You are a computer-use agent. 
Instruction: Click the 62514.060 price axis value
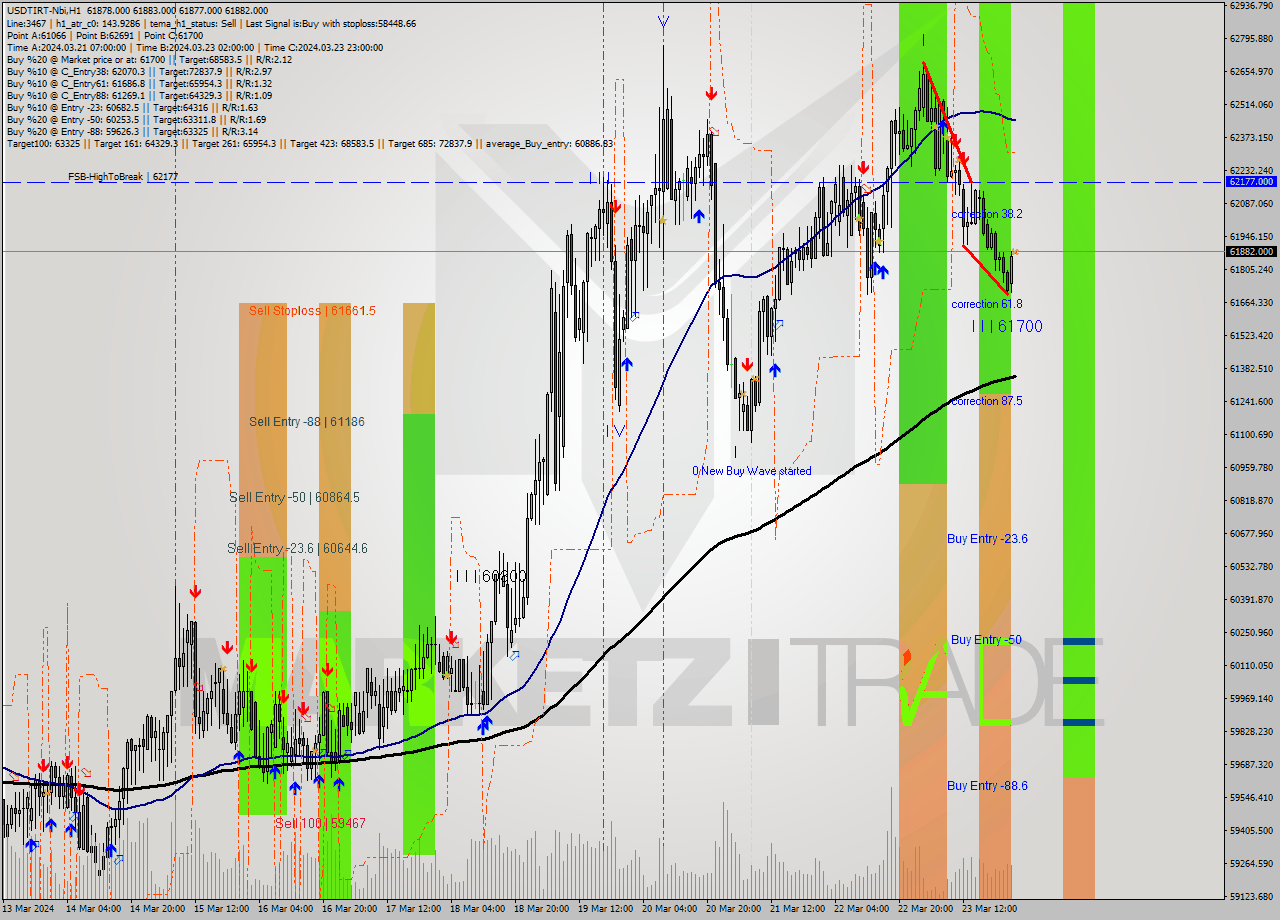pyautogui.click(x=1251, y=104)
